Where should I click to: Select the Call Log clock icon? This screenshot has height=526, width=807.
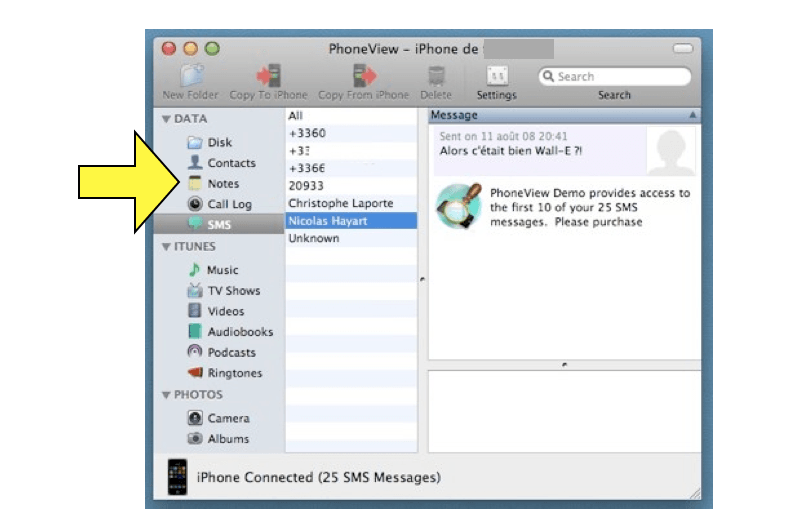point(195,204)
